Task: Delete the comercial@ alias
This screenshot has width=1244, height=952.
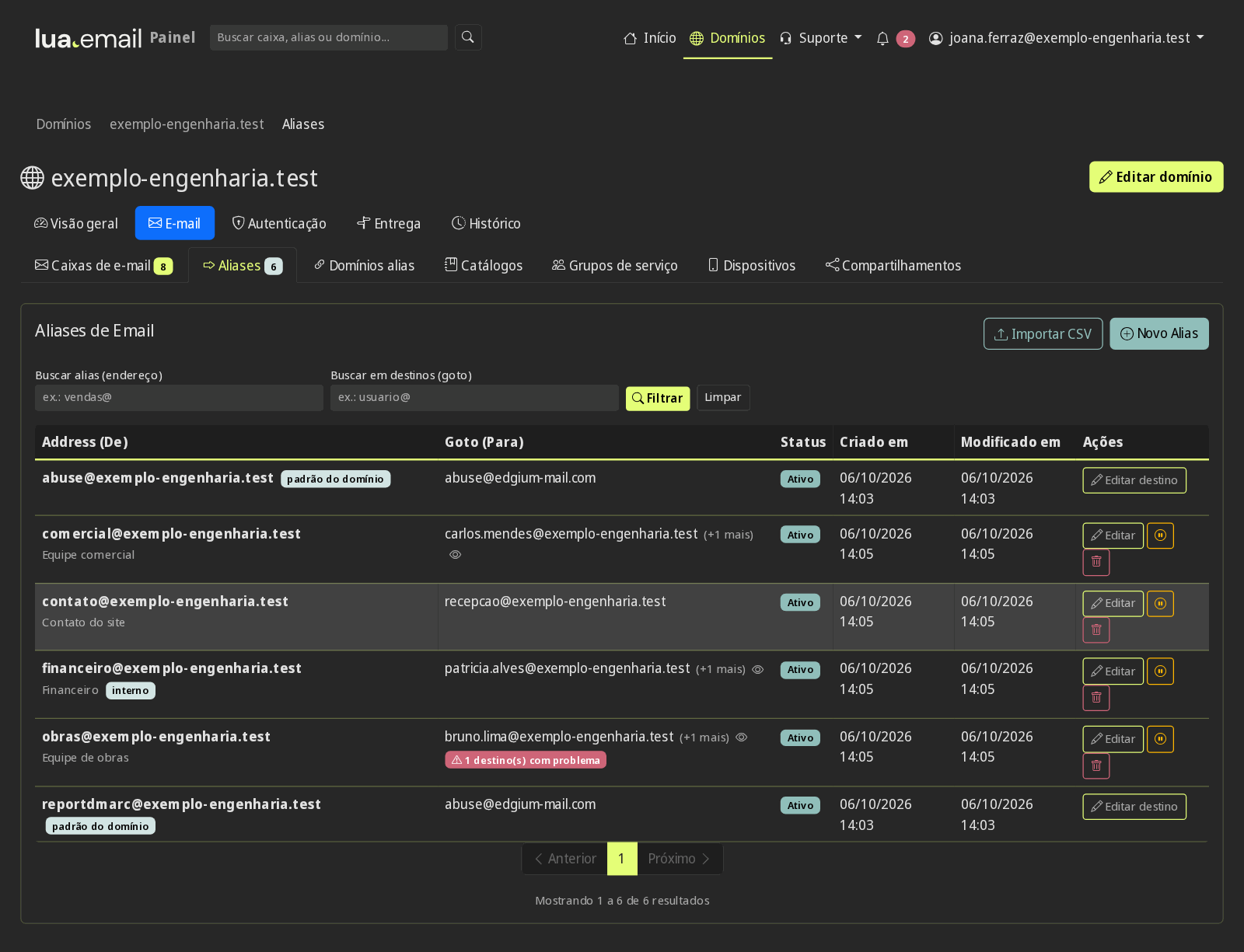Action: [1096, 562]
